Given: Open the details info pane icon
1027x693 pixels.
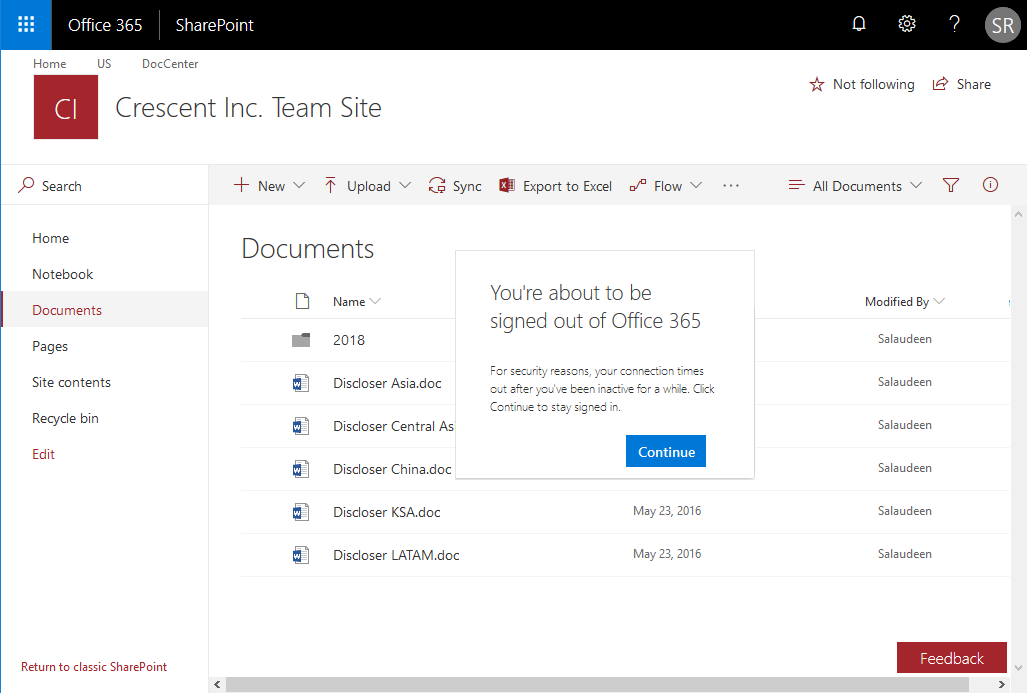Looking at the screenshot, I should [x=990, y=185].
